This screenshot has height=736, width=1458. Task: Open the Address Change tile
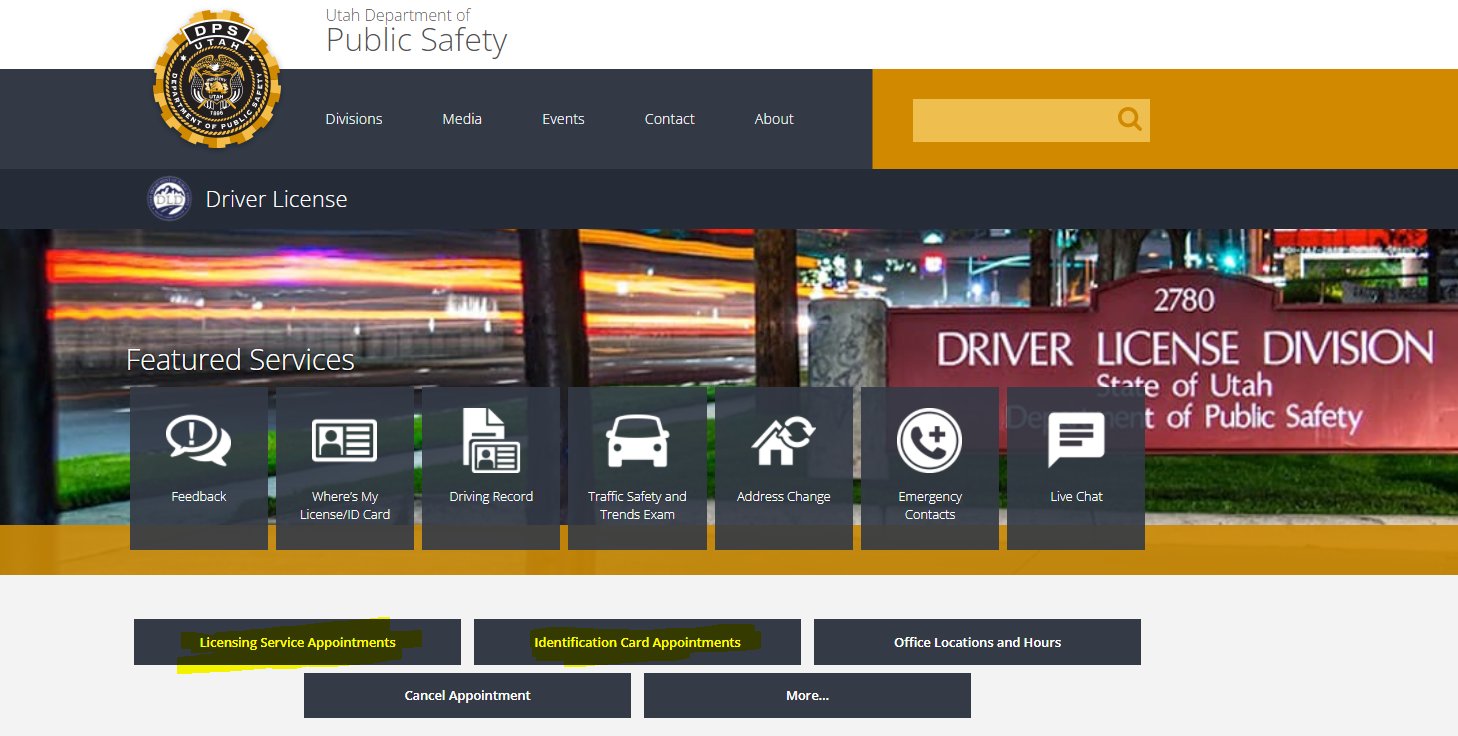pos(784,468)
